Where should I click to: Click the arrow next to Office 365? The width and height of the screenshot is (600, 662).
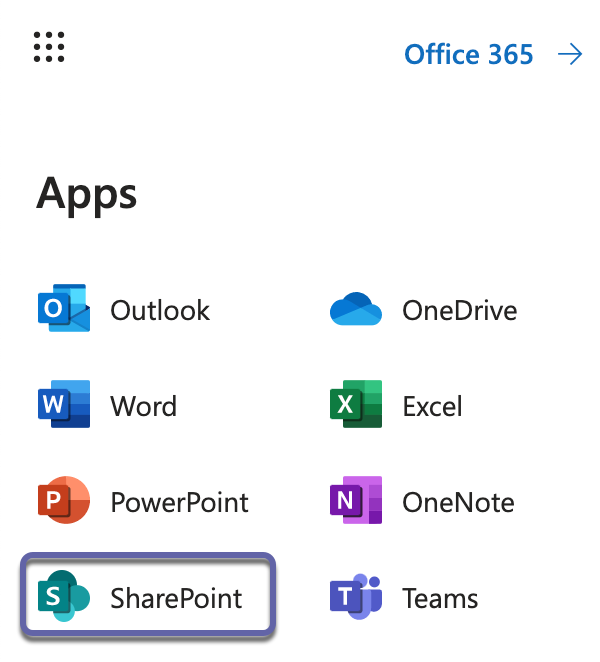coord(570,54)
